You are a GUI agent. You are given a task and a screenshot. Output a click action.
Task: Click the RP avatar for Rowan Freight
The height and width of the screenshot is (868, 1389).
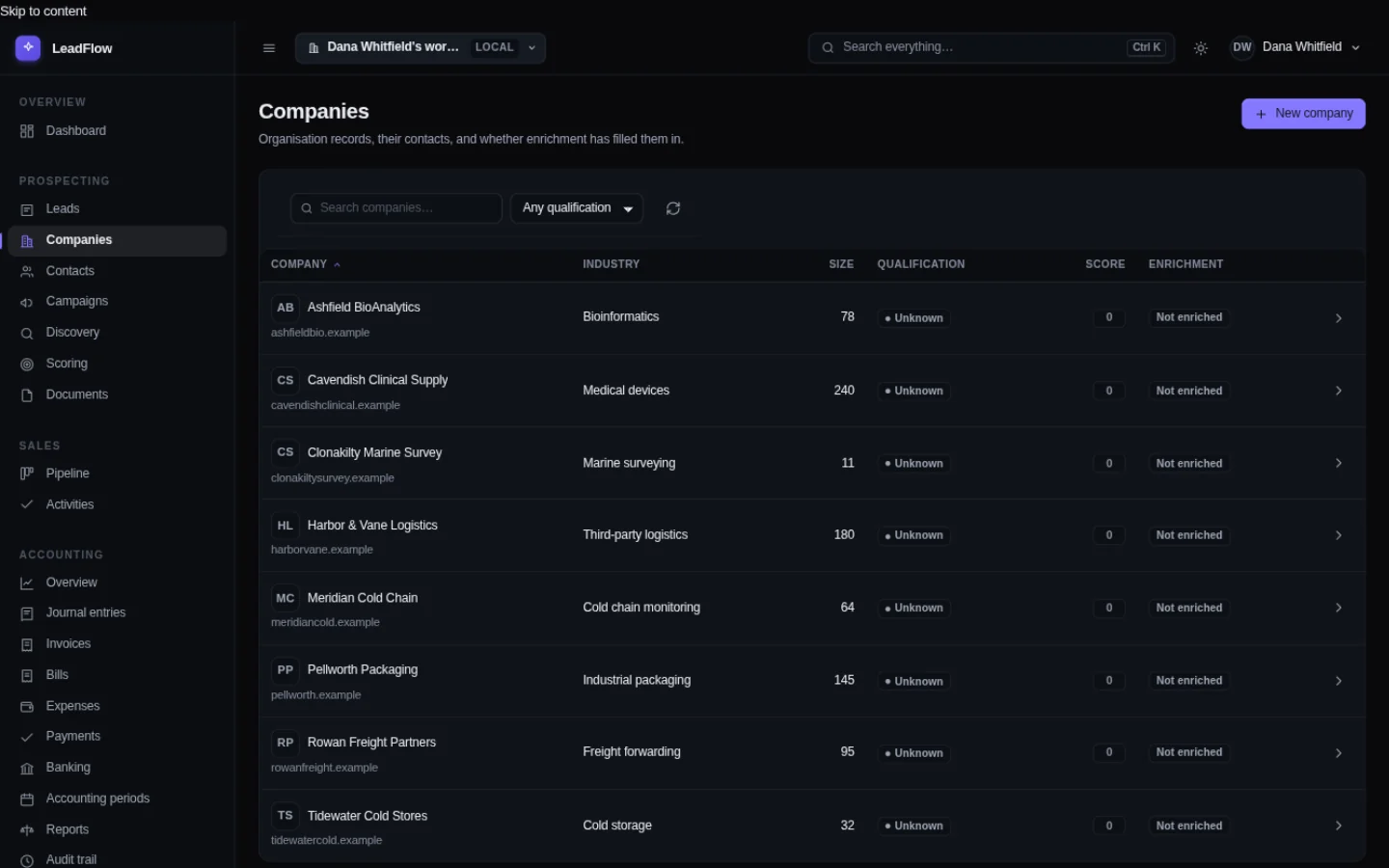286,743
